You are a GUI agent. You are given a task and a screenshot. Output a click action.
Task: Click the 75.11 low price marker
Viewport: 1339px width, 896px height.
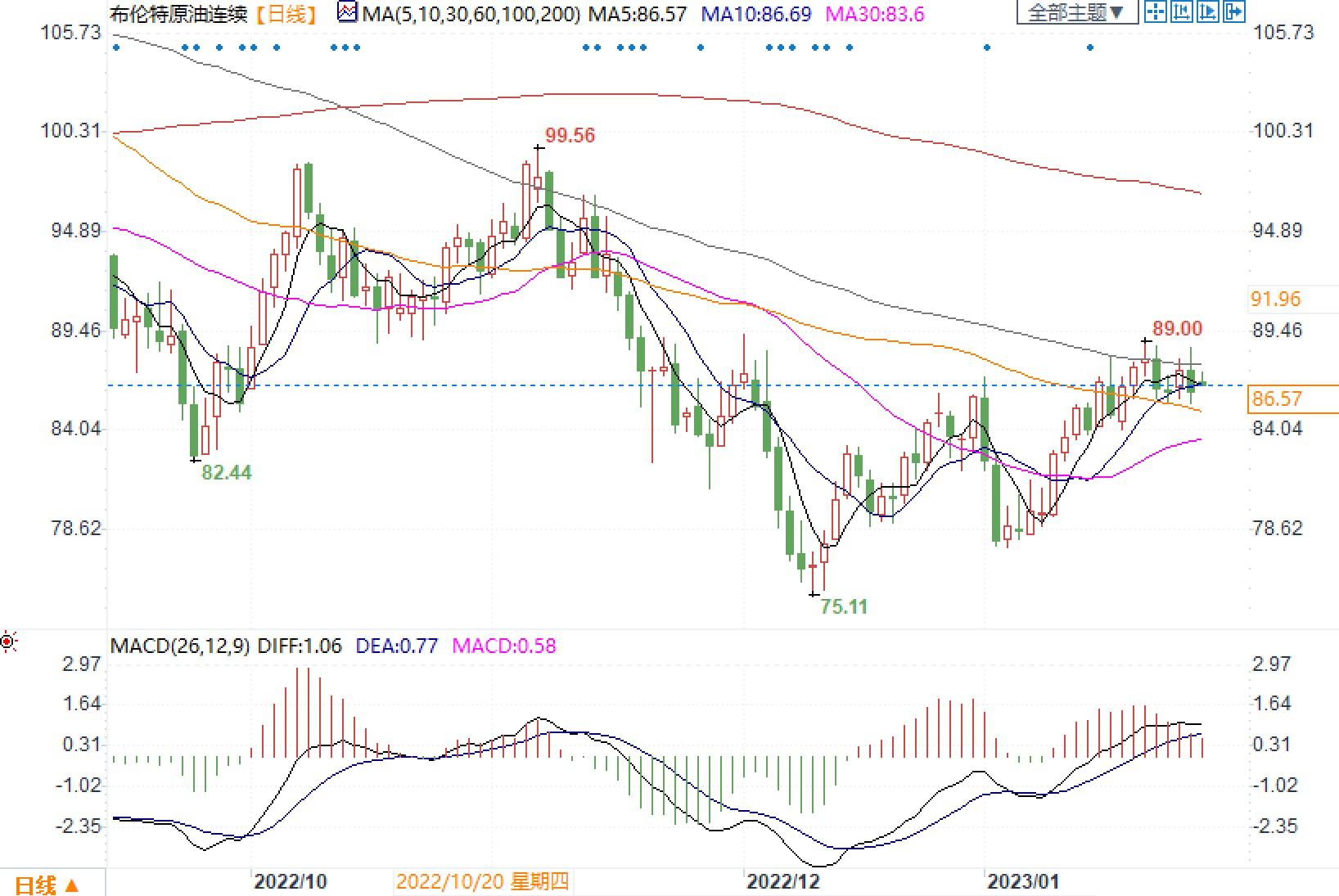coord(843,606)
